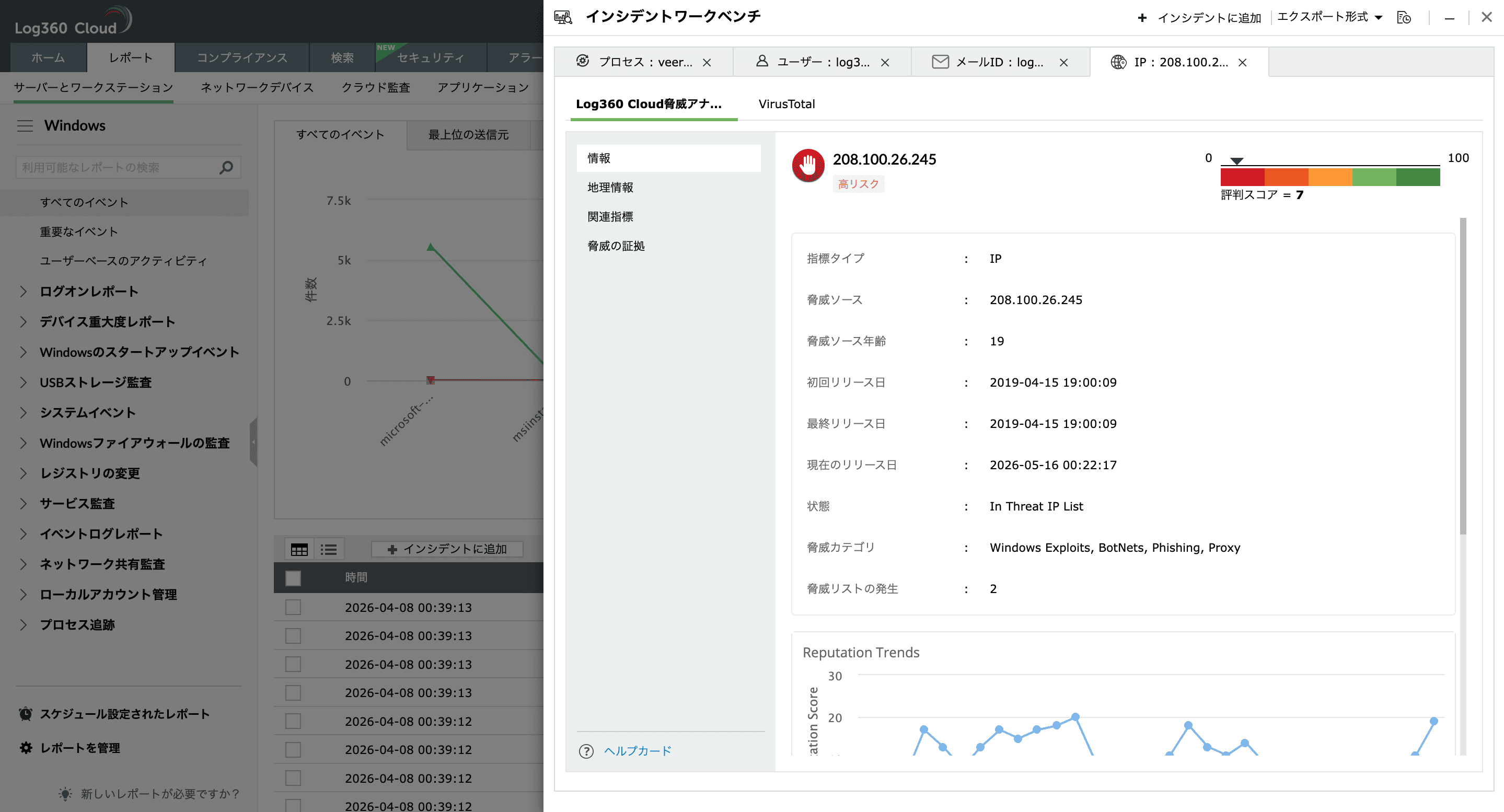Click the Log360 Cloud logo

tap(73, 21)
